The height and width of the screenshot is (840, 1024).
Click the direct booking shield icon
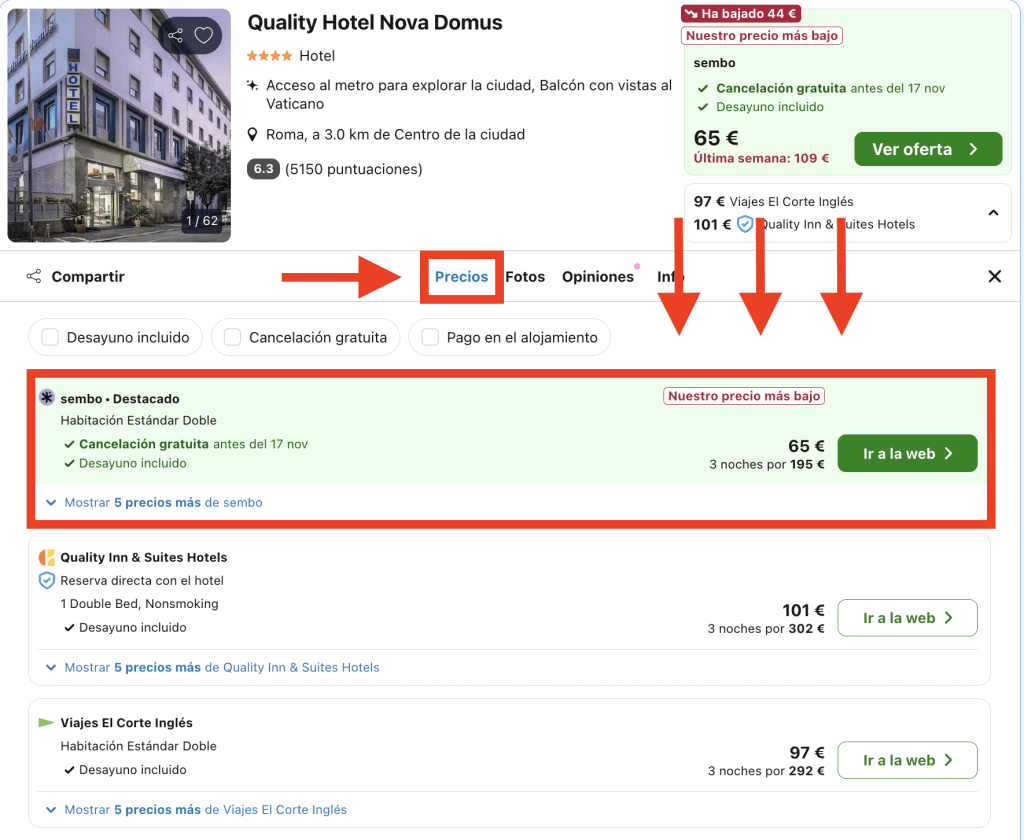click(x=47, y=581)
